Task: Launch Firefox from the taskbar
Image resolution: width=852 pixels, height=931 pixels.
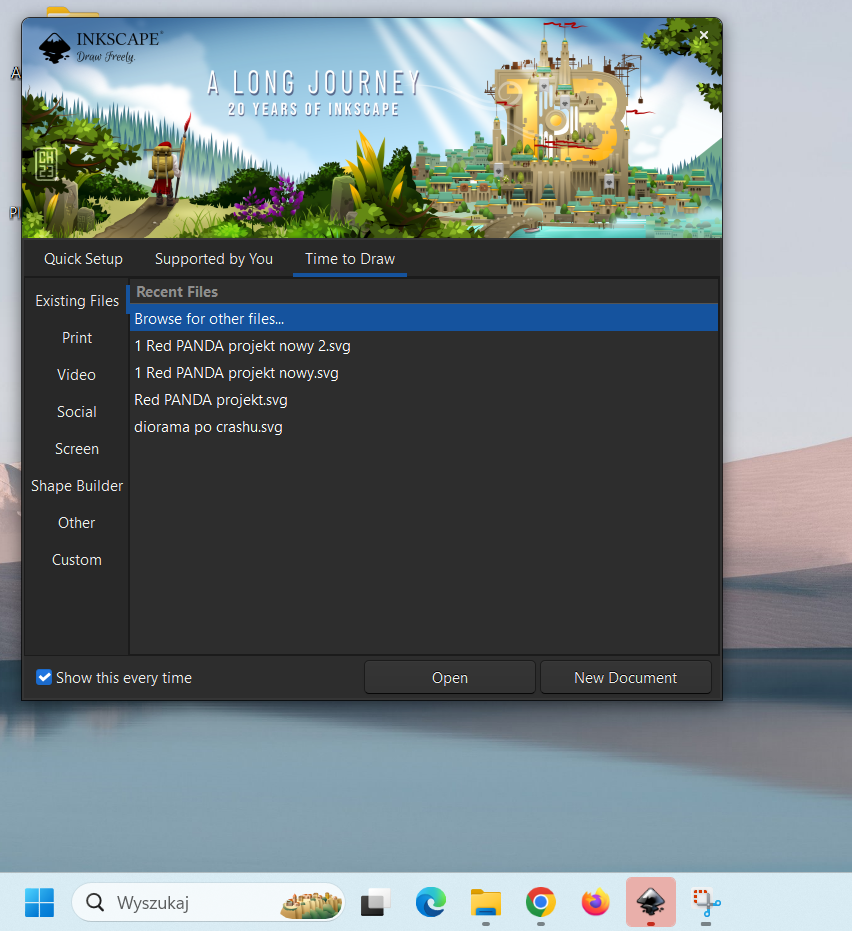Action: click(x=596, y=902)
